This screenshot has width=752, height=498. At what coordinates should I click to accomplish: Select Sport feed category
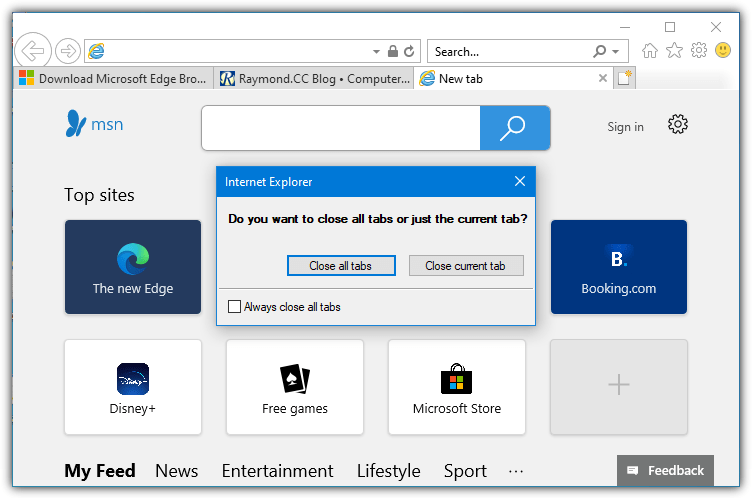tap(465, 471)
